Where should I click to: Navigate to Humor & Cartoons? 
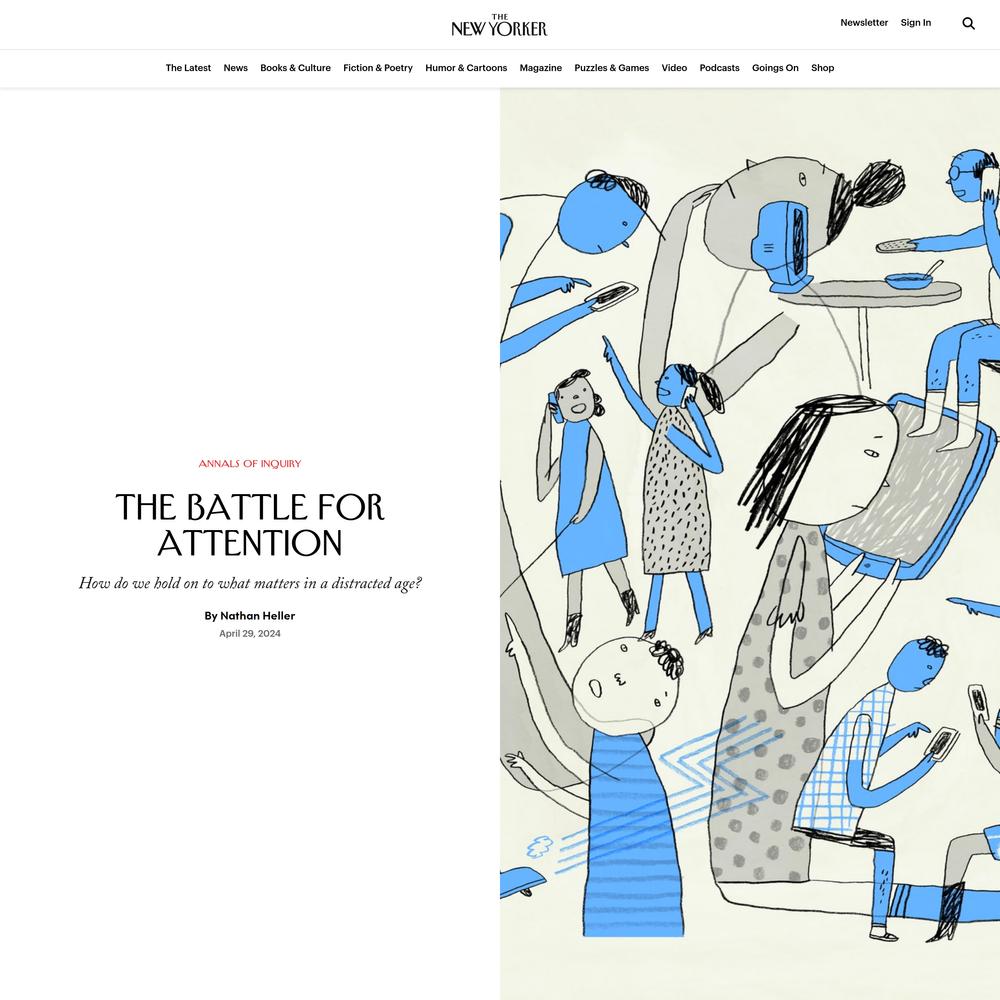[466, 68]
